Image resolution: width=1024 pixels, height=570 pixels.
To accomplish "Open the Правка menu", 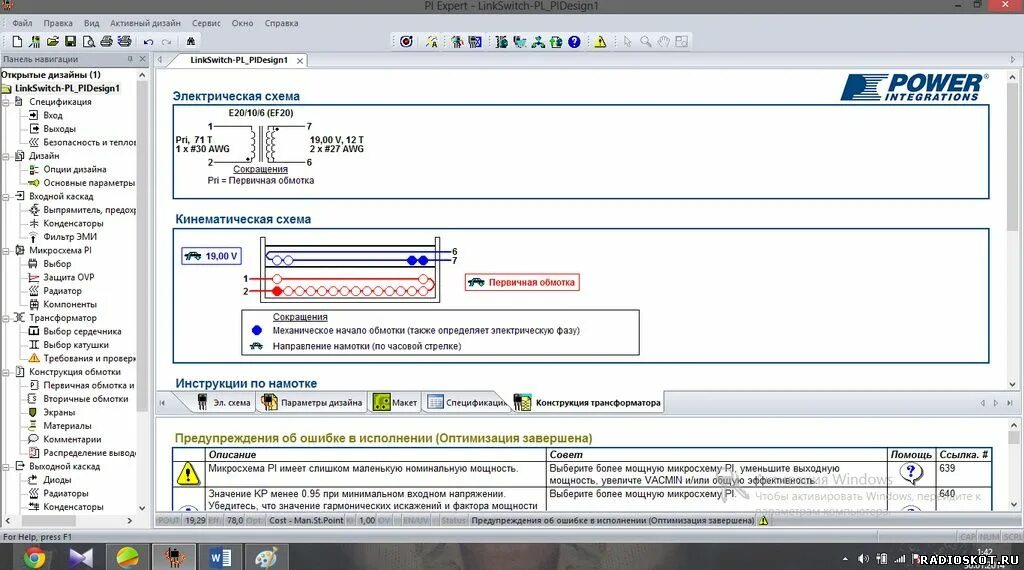I will tap(58, 23).
